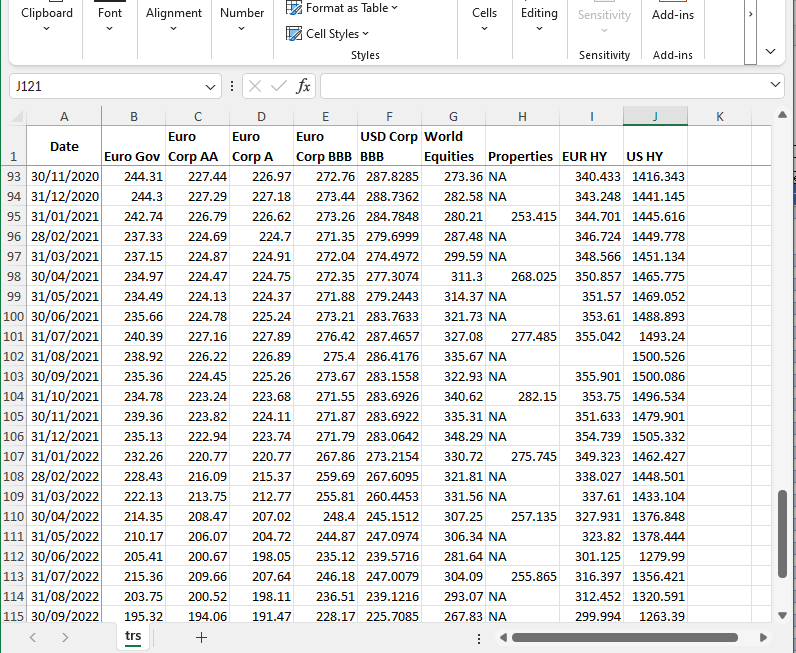
Task: Click the cell with value 1500.526
Action: pos(655,356)
